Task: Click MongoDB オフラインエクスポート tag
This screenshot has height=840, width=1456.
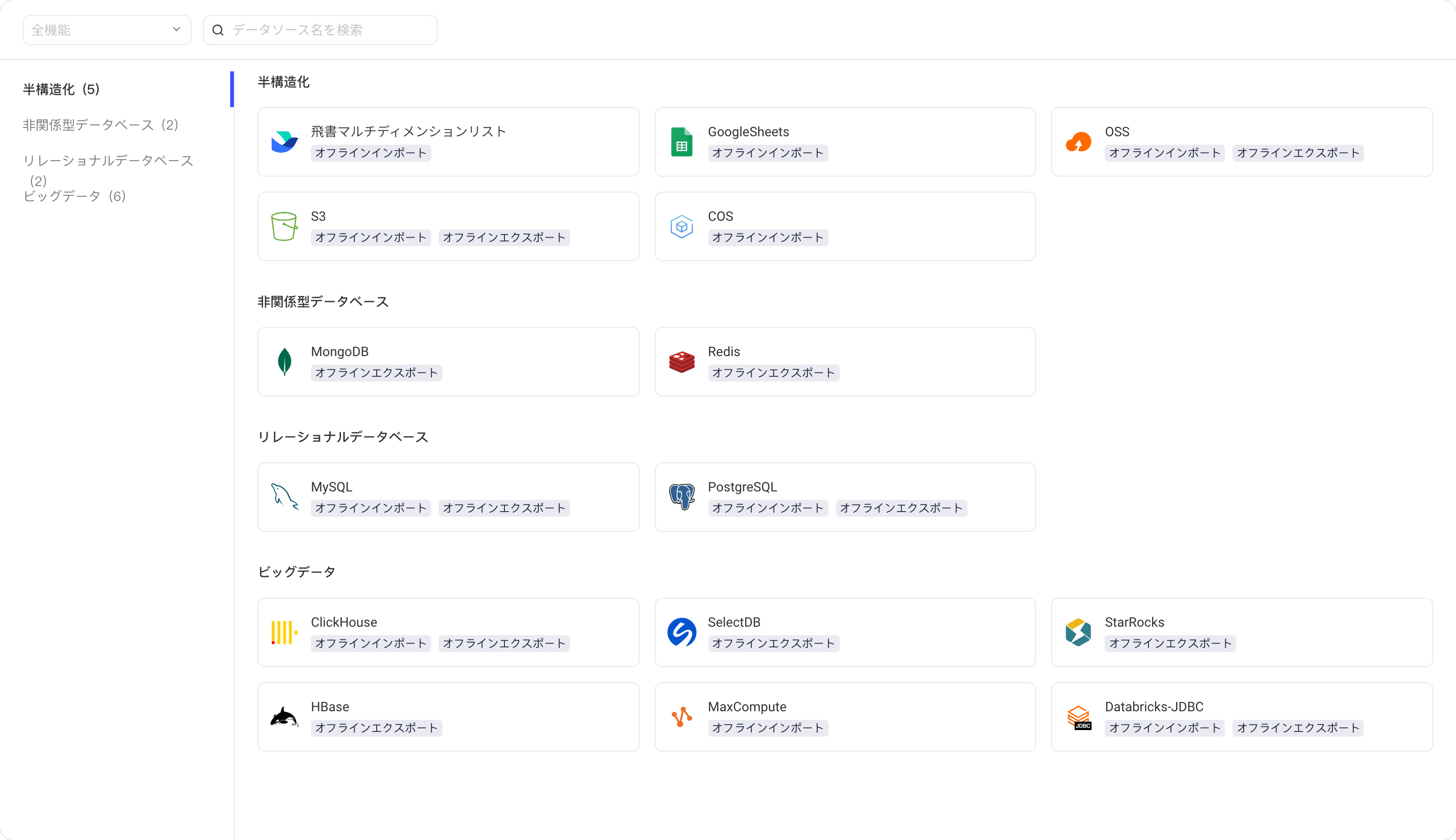Action: [377, 373]
